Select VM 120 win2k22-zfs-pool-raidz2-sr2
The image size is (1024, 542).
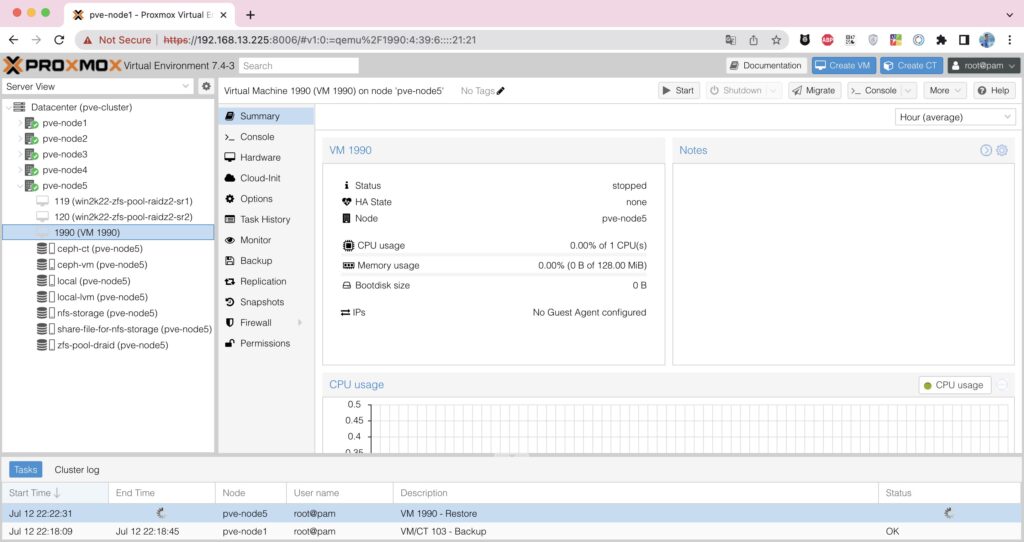(123, 217)
